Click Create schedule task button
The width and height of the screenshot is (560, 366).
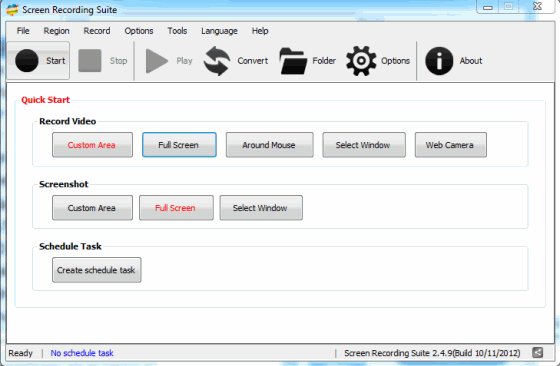pyautogui.click(x=97, y=270)
